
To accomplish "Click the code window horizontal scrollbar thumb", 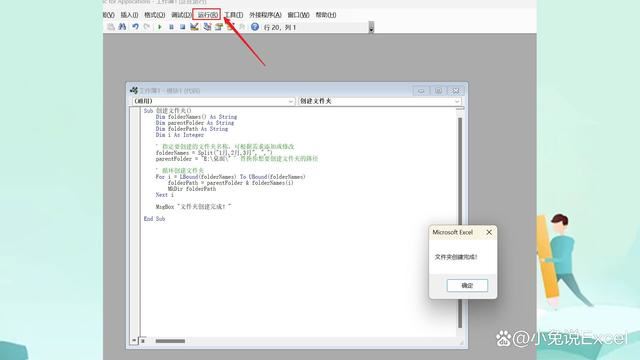I will click(x=170, y=341).
